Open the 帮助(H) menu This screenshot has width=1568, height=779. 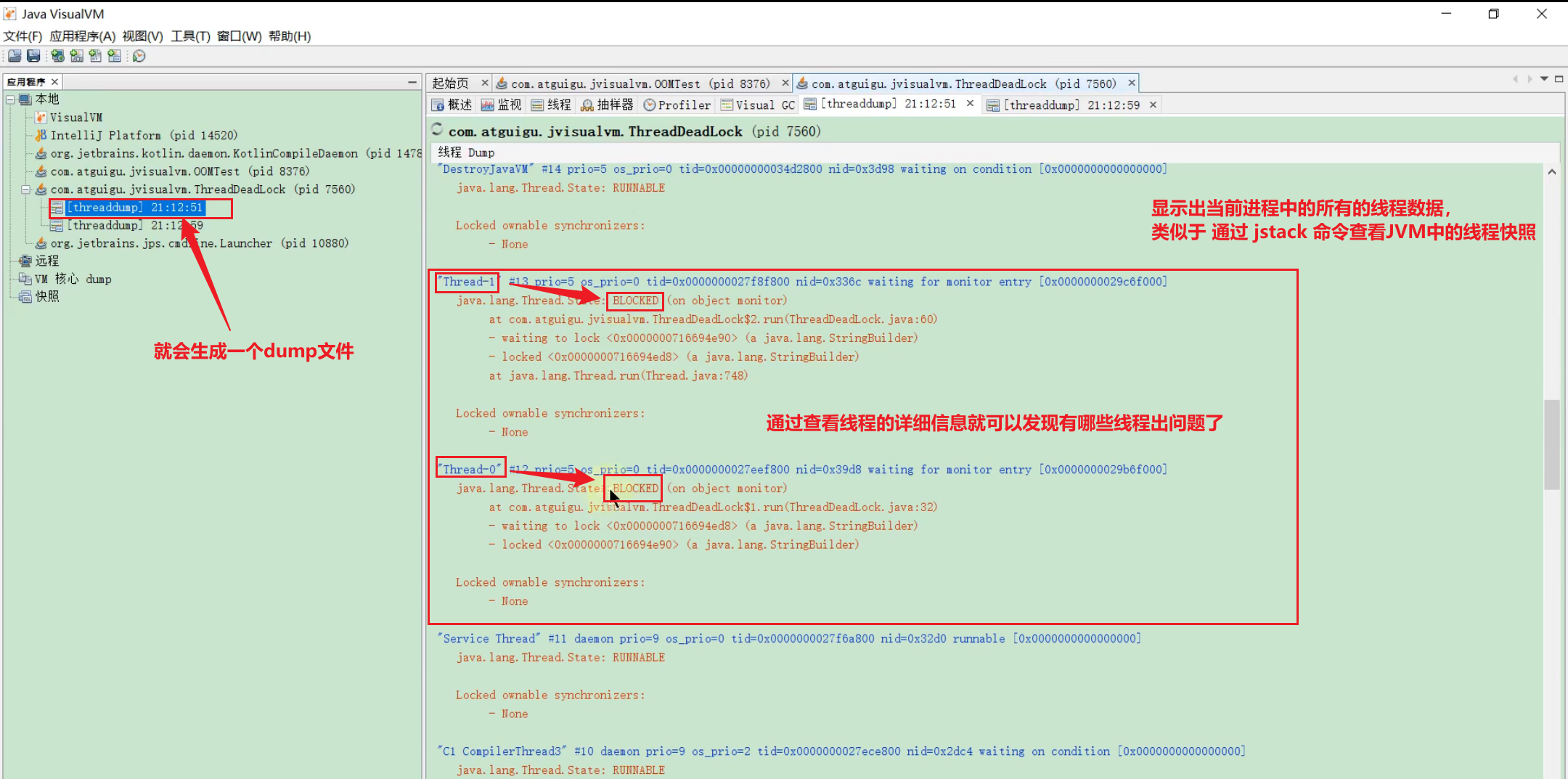290,36
